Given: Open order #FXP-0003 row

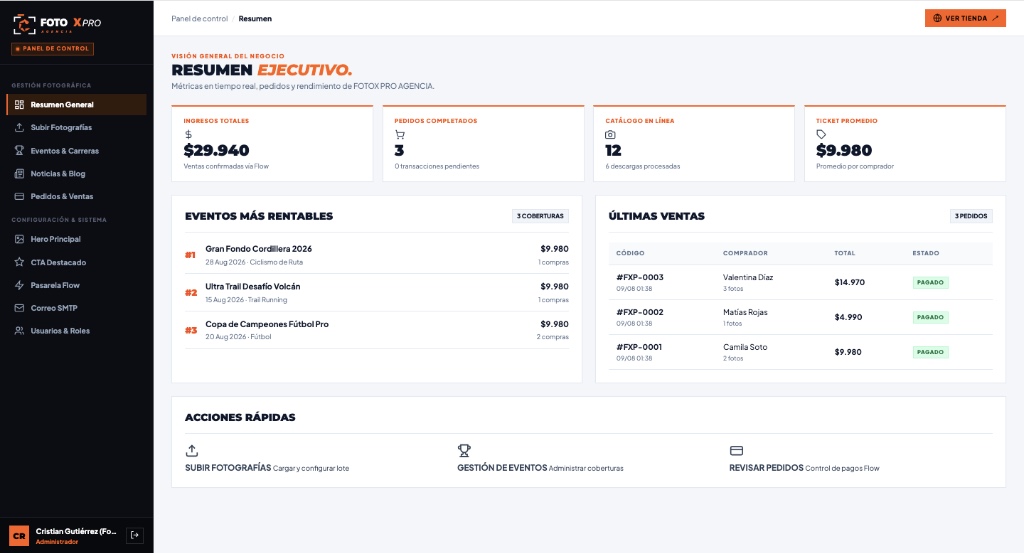Looking at the screenshot, I should click(x=801, y=282).
